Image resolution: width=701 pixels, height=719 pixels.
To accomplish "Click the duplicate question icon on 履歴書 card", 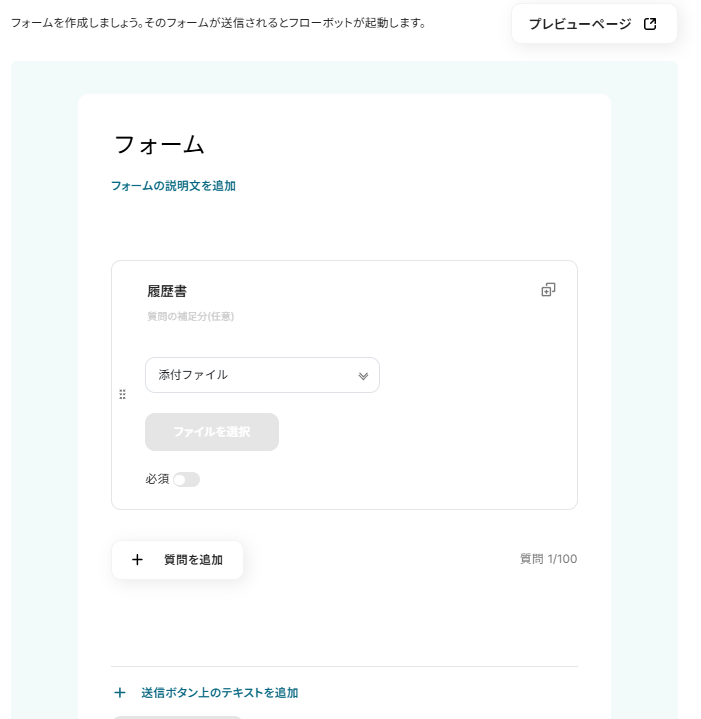I will (548, 290).
